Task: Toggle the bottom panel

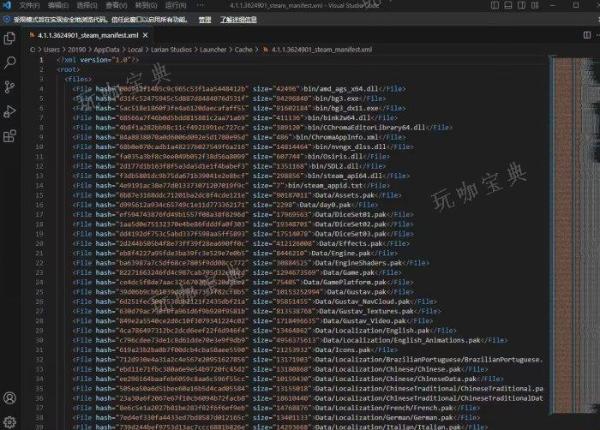Action: (508, 5)
